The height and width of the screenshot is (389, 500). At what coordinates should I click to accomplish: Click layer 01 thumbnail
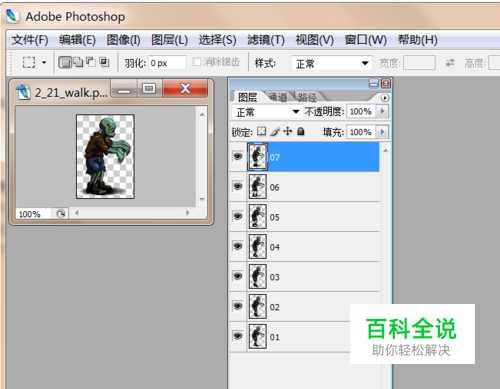pyautogui.click(x=258, y=337)
